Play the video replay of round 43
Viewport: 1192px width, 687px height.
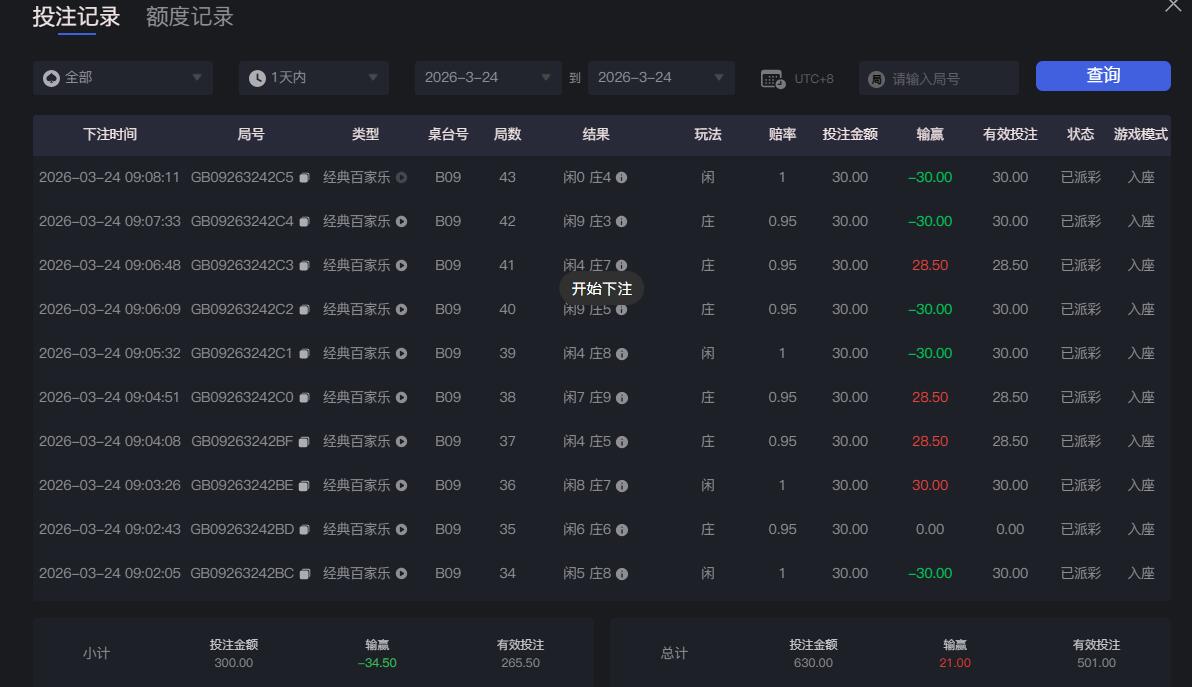coord(400,177)
